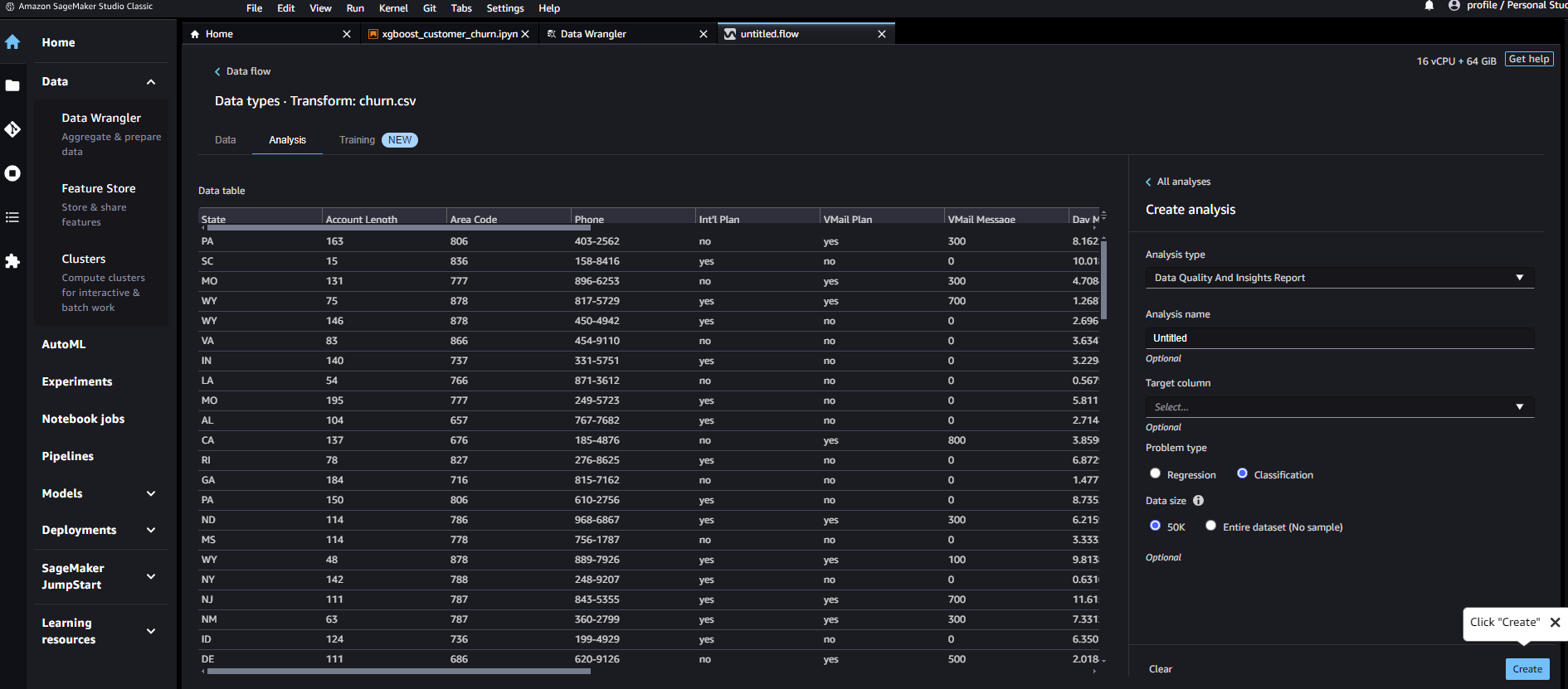1568x689 pixels.
Task: Click the notification bell icon
Action: tap(1429, 6)
